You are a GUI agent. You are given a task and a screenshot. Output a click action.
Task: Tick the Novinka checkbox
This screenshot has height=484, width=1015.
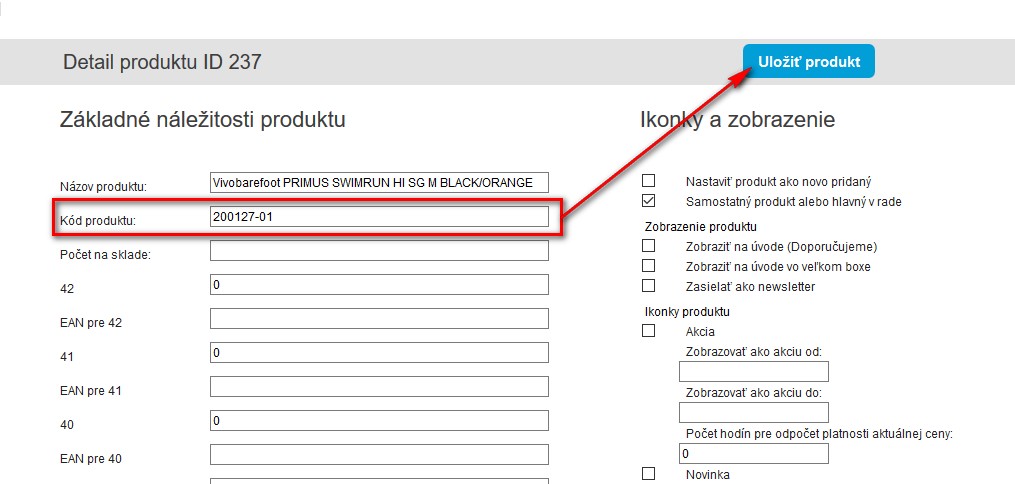[x=648, y=473]
